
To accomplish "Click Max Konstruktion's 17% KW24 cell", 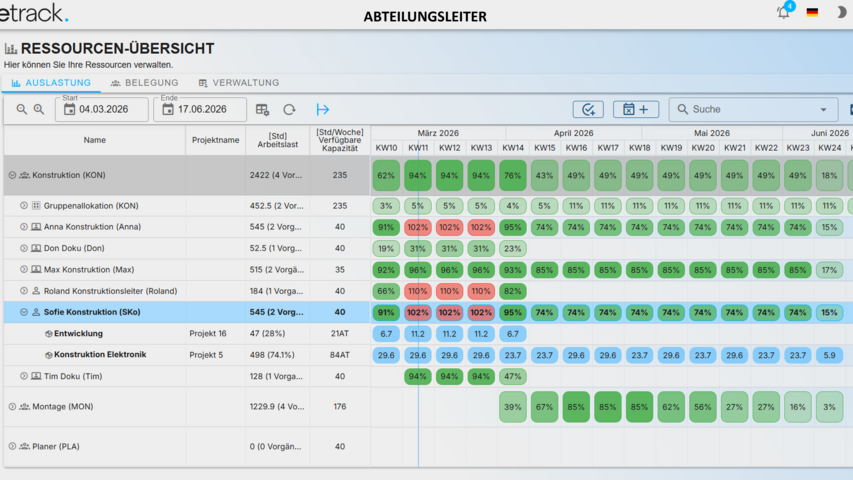I will click(830, 269).
